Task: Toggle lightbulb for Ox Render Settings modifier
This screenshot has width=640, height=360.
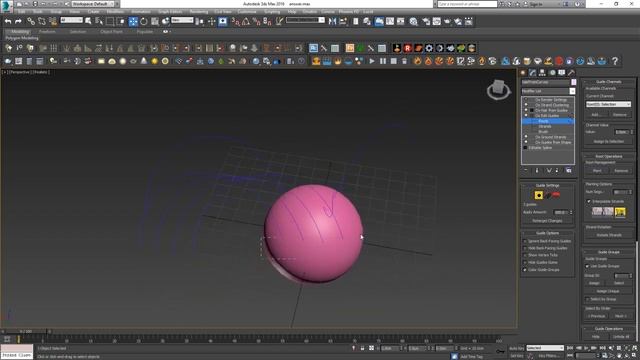Action: pyautogui.click(x=526, y=100)
